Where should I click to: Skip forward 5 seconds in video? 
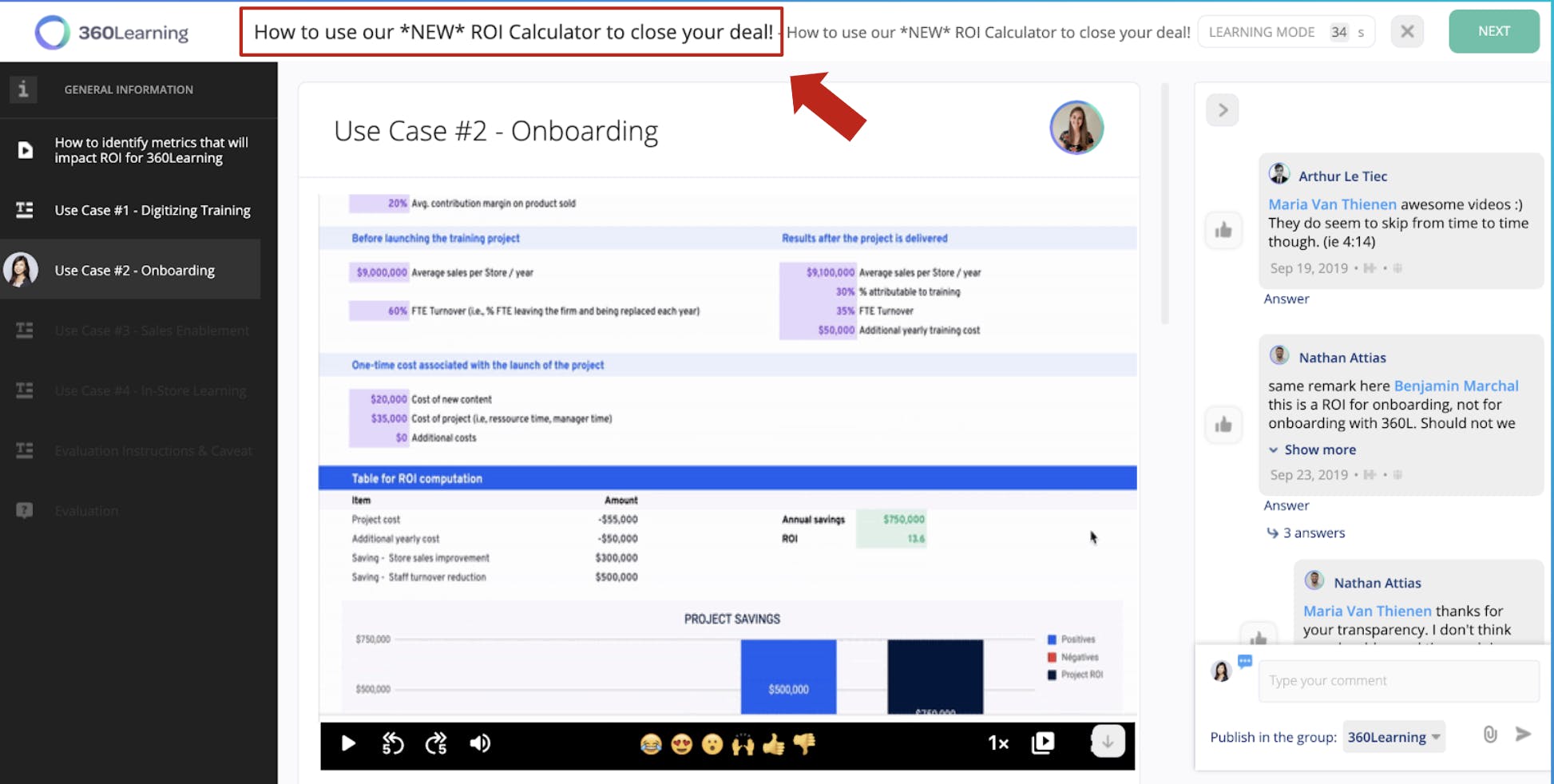[x=436, y=744]
